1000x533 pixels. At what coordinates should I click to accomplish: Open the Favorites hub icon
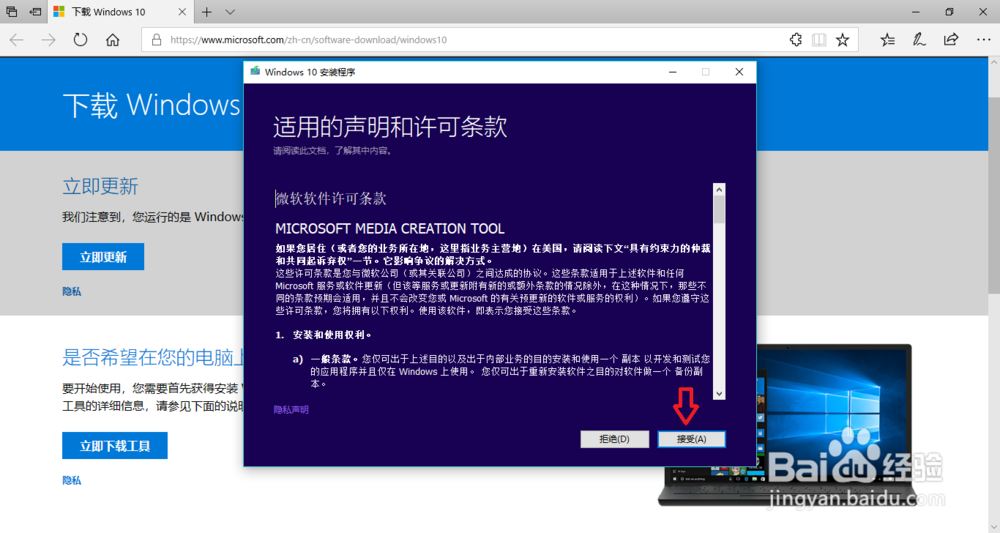pyautogui.click(x=887, y=40)
